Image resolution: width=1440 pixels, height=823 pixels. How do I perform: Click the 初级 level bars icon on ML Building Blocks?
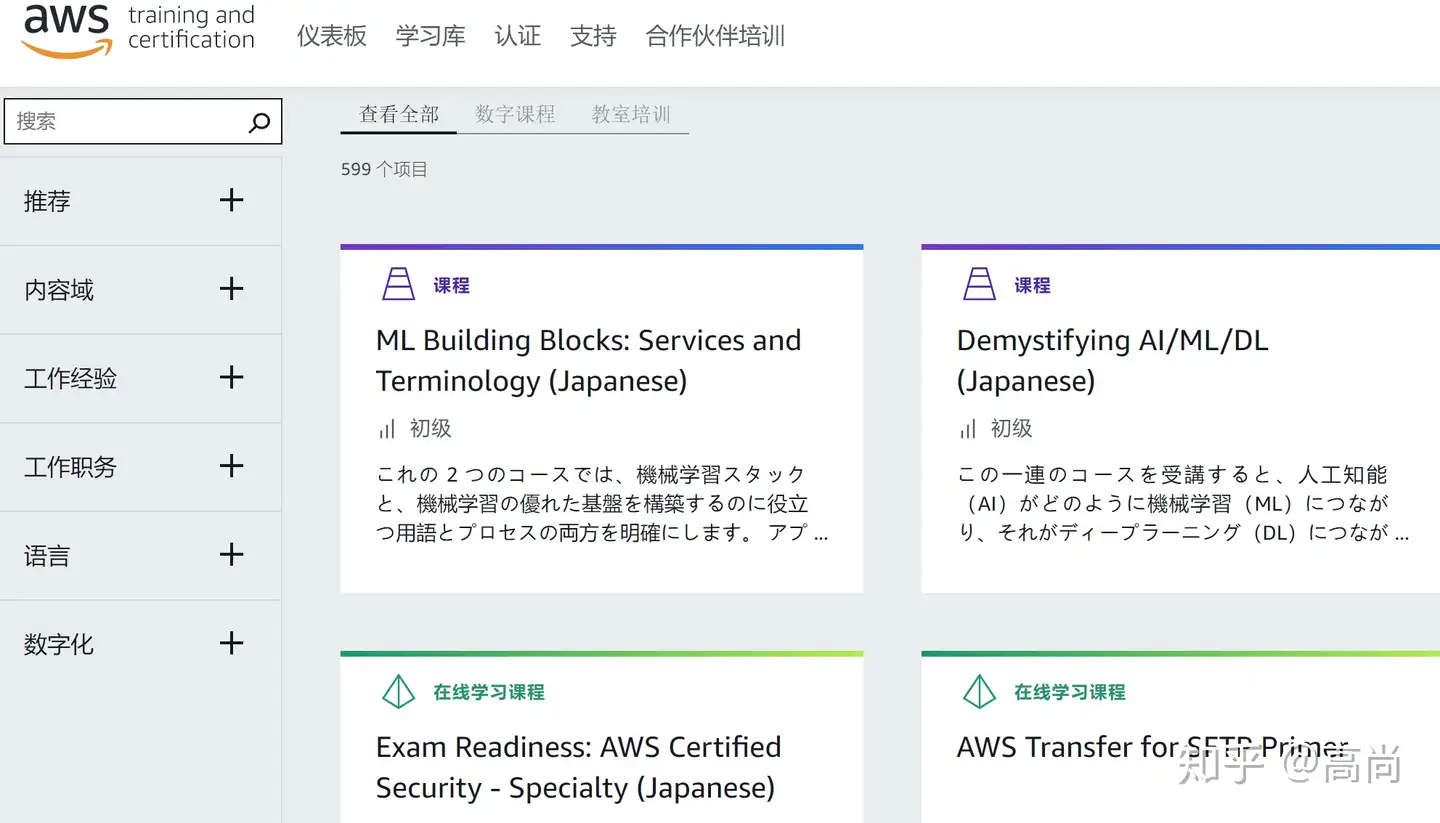click(x=387, y=429)
